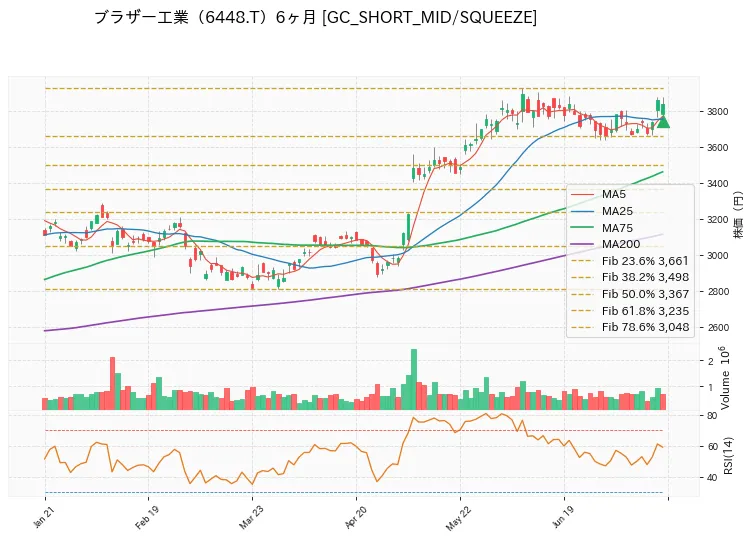
Task: Click the Jan 21 date axis label
Action: click(43, 517)
